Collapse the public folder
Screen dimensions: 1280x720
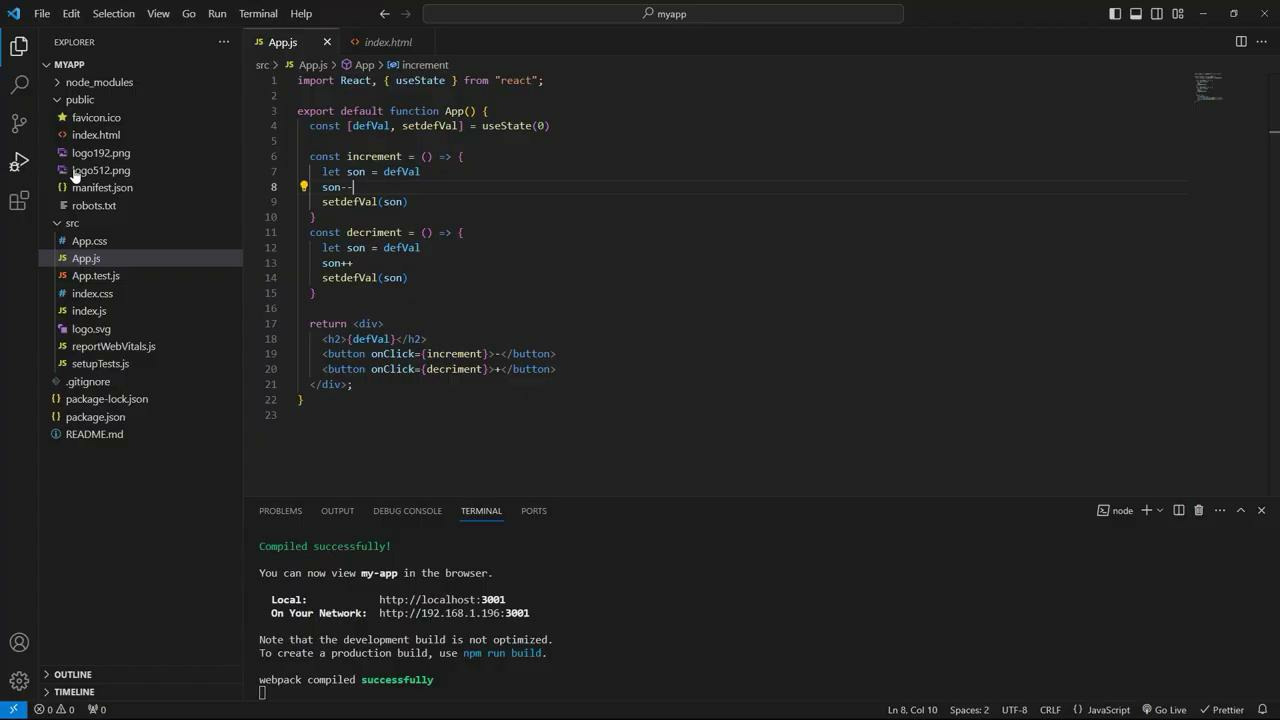click(79, 99)
